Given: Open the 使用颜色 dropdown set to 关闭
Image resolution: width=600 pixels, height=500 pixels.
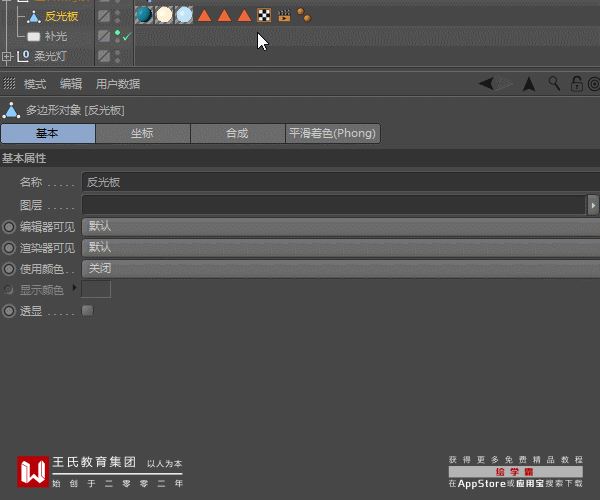Looking at the screenshot, I should click(x=341, y=269).
